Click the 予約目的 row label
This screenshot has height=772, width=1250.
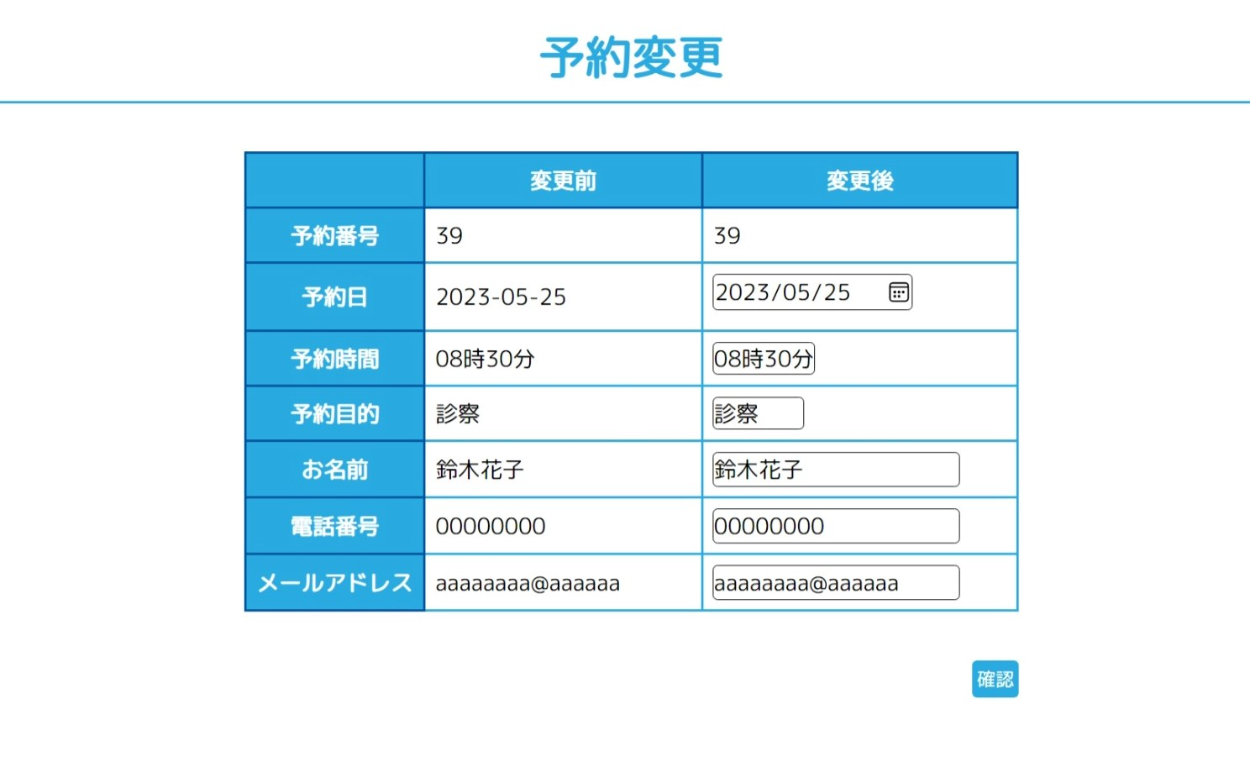point(335,414)
